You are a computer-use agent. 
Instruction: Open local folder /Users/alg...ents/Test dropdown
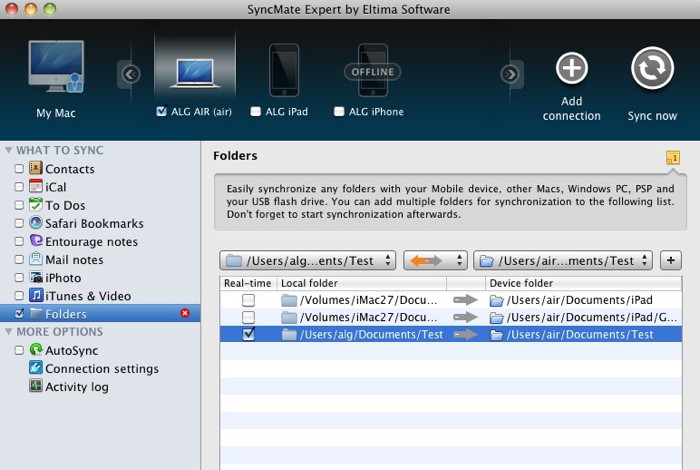308,261
